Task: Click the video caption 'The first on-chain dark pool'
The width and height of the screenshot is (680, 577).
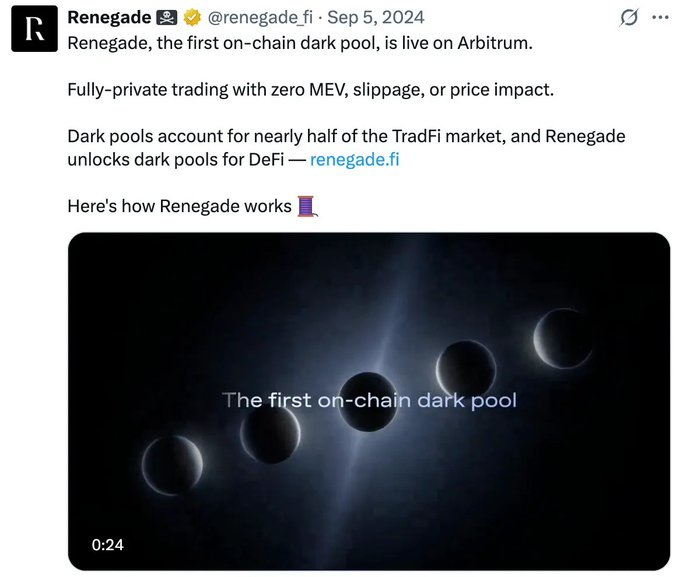Action: click(x=369, y=401)
